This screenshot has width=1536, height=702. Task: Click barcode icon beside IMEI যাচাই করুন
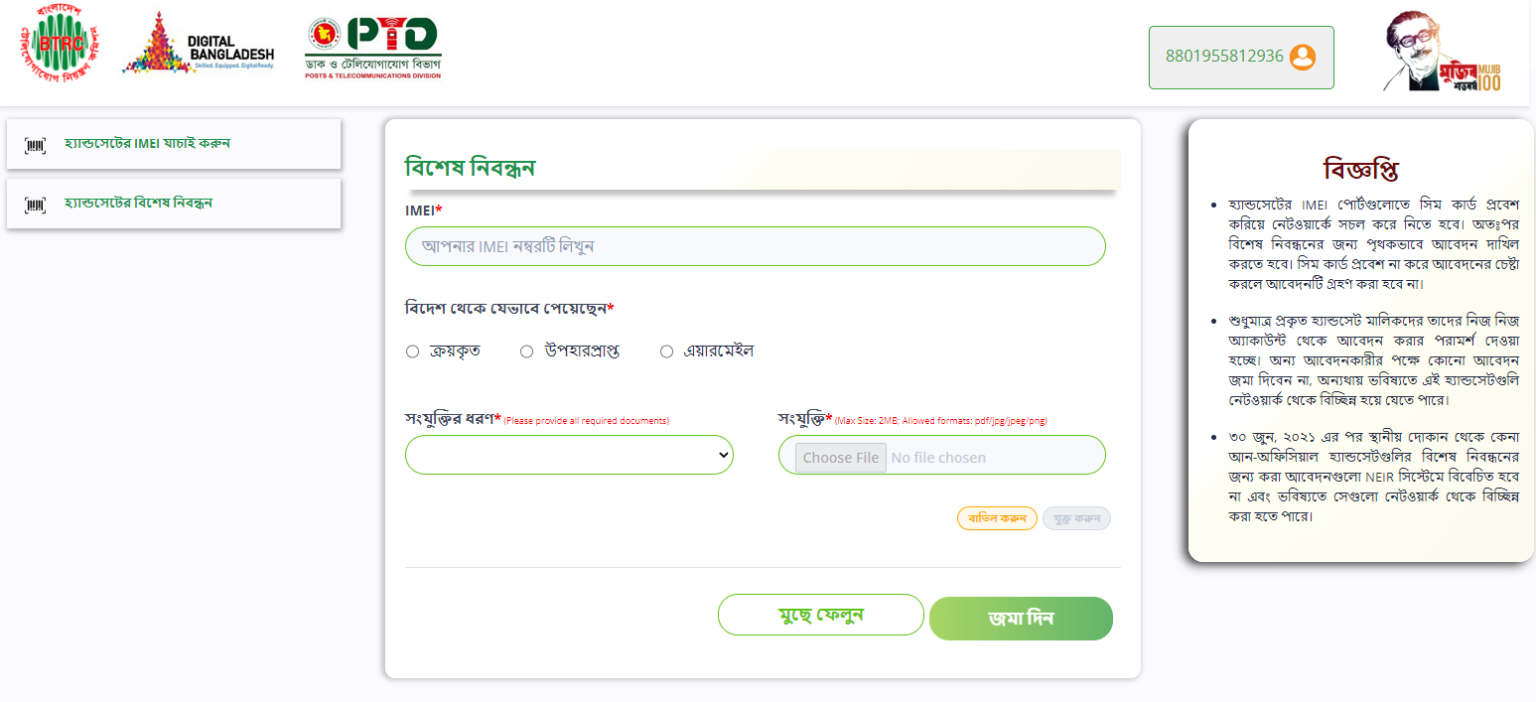(x=35, y=145)
